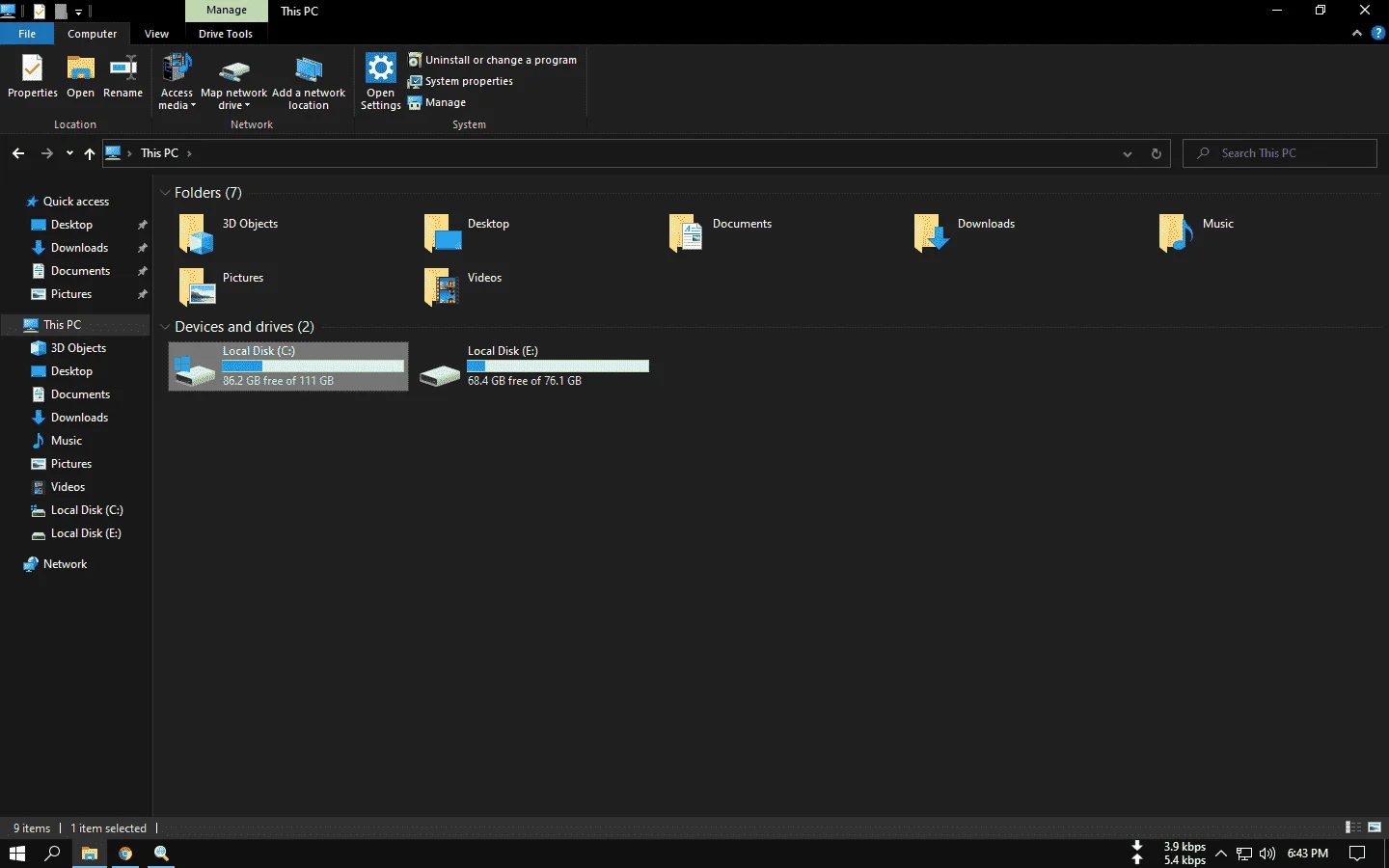Open System properties from the ribbon

tap(460, 81)
